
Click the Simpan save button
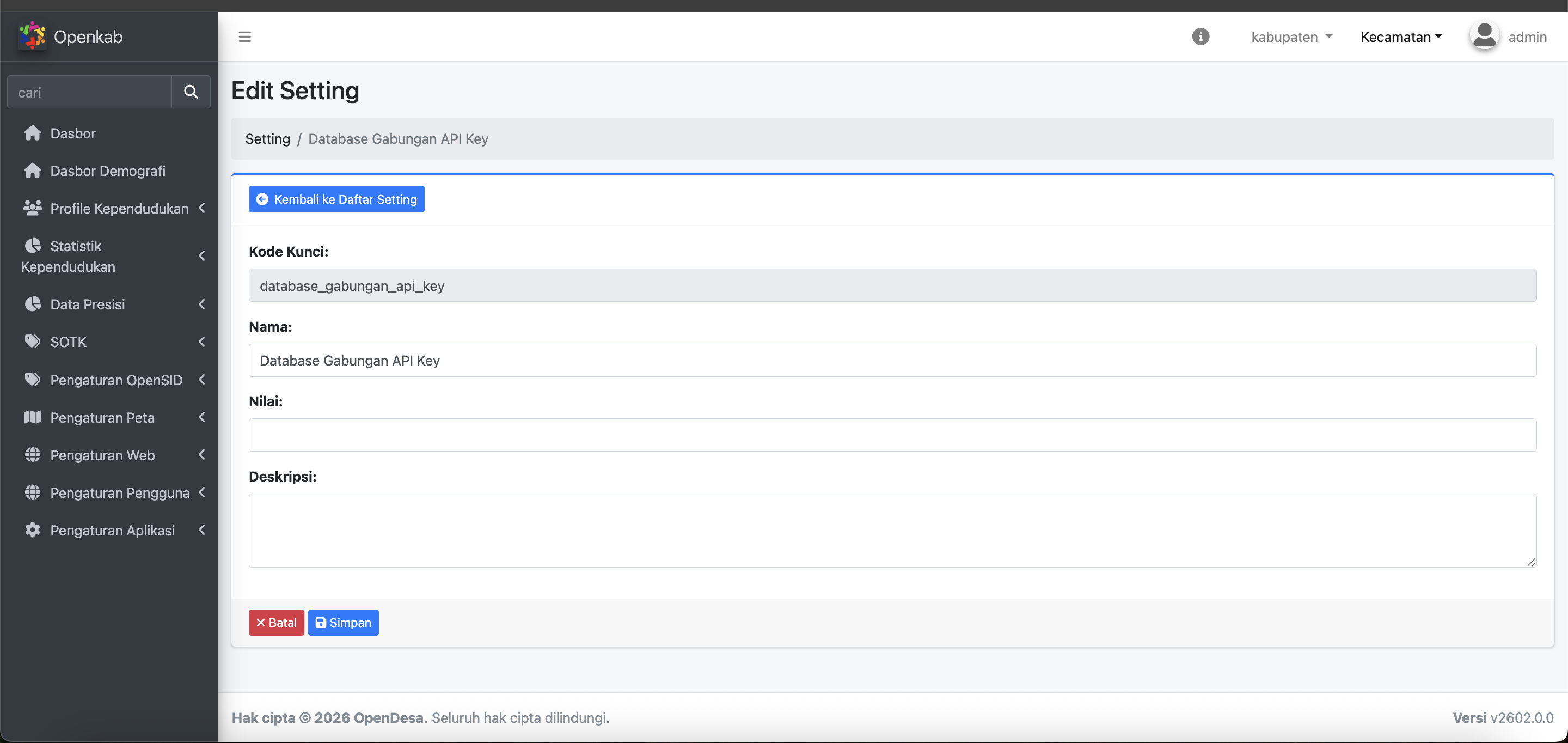click(x=342, y=623)
